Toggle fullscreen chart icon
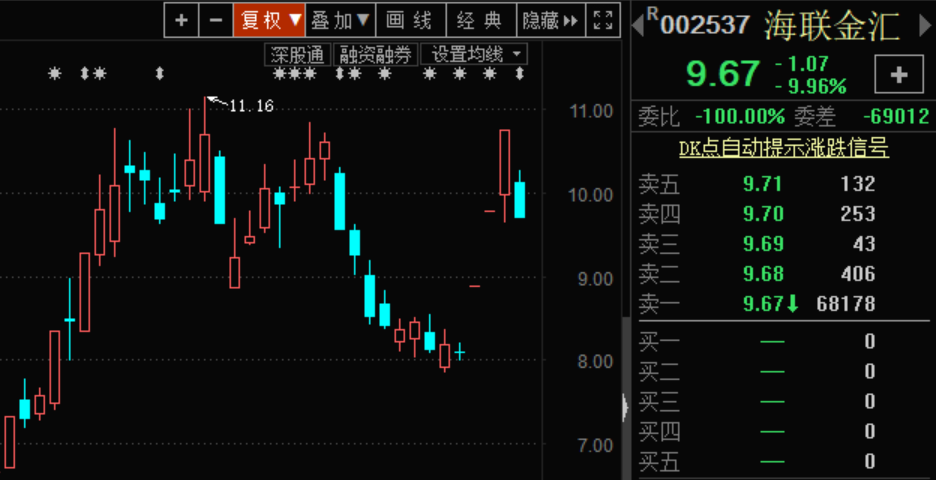Viewport: 936px width, 480px height. [604, 20]
